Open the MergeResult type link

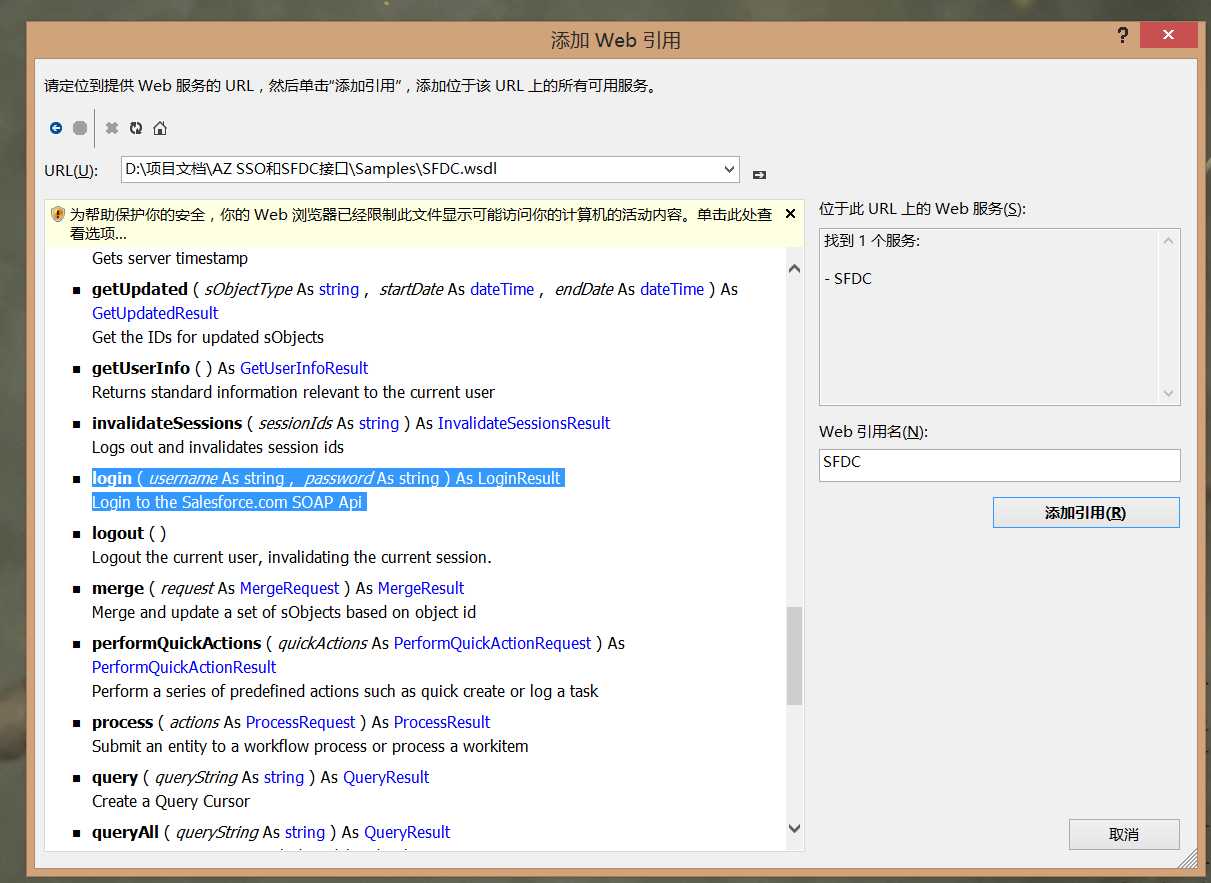[x=421, y=588]
